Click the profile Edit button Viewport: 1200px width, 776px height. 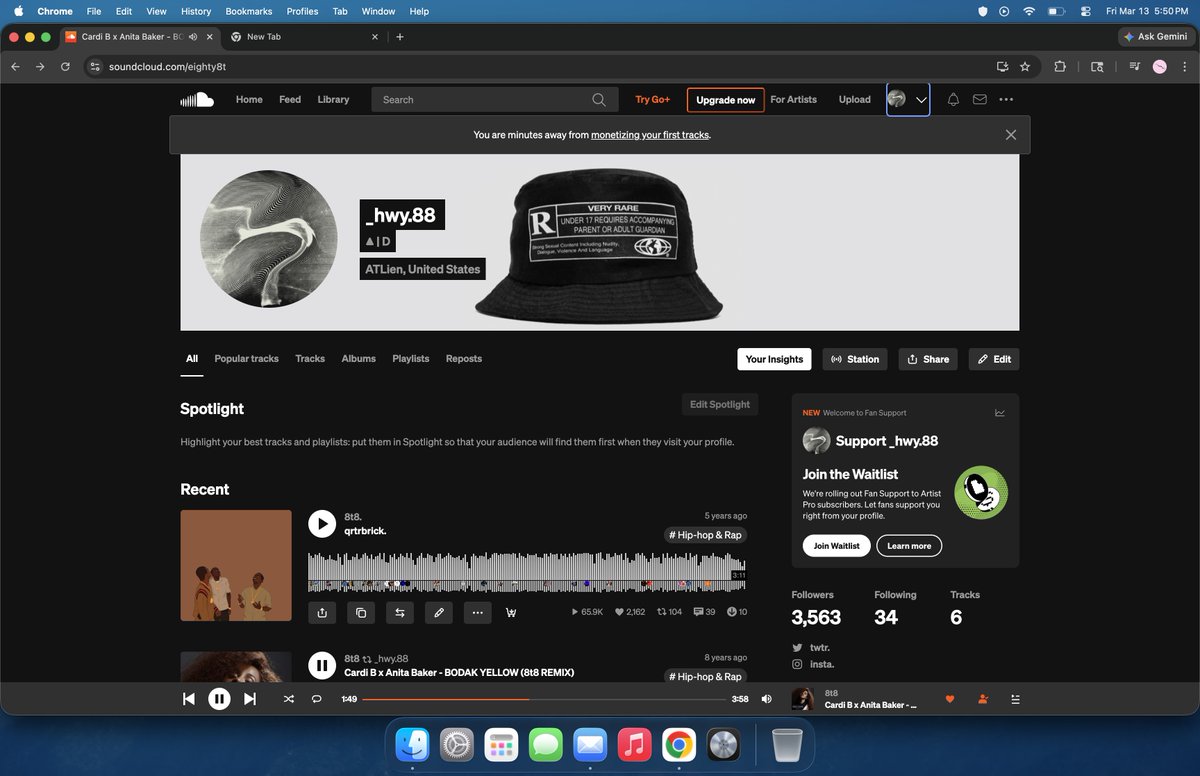click(x=994, y=359)
